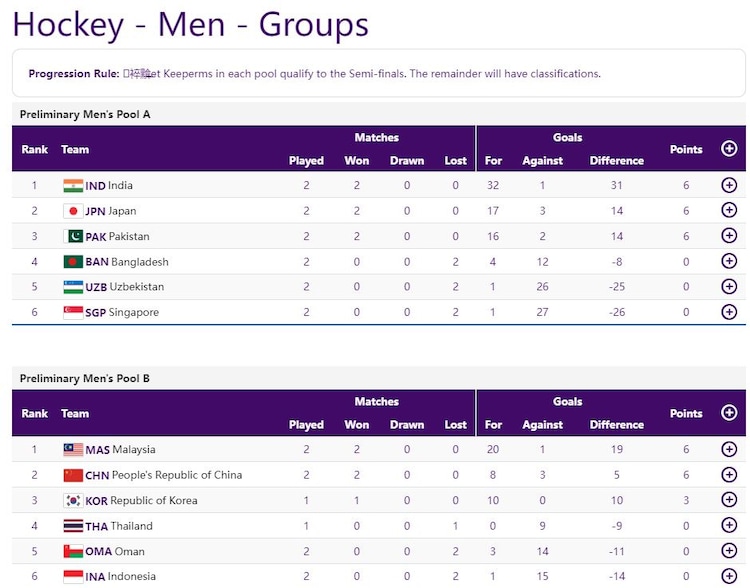Expand the Malaysia row plus icon
750x588 pixels.
pyautogui.click(x=729, y=450)
